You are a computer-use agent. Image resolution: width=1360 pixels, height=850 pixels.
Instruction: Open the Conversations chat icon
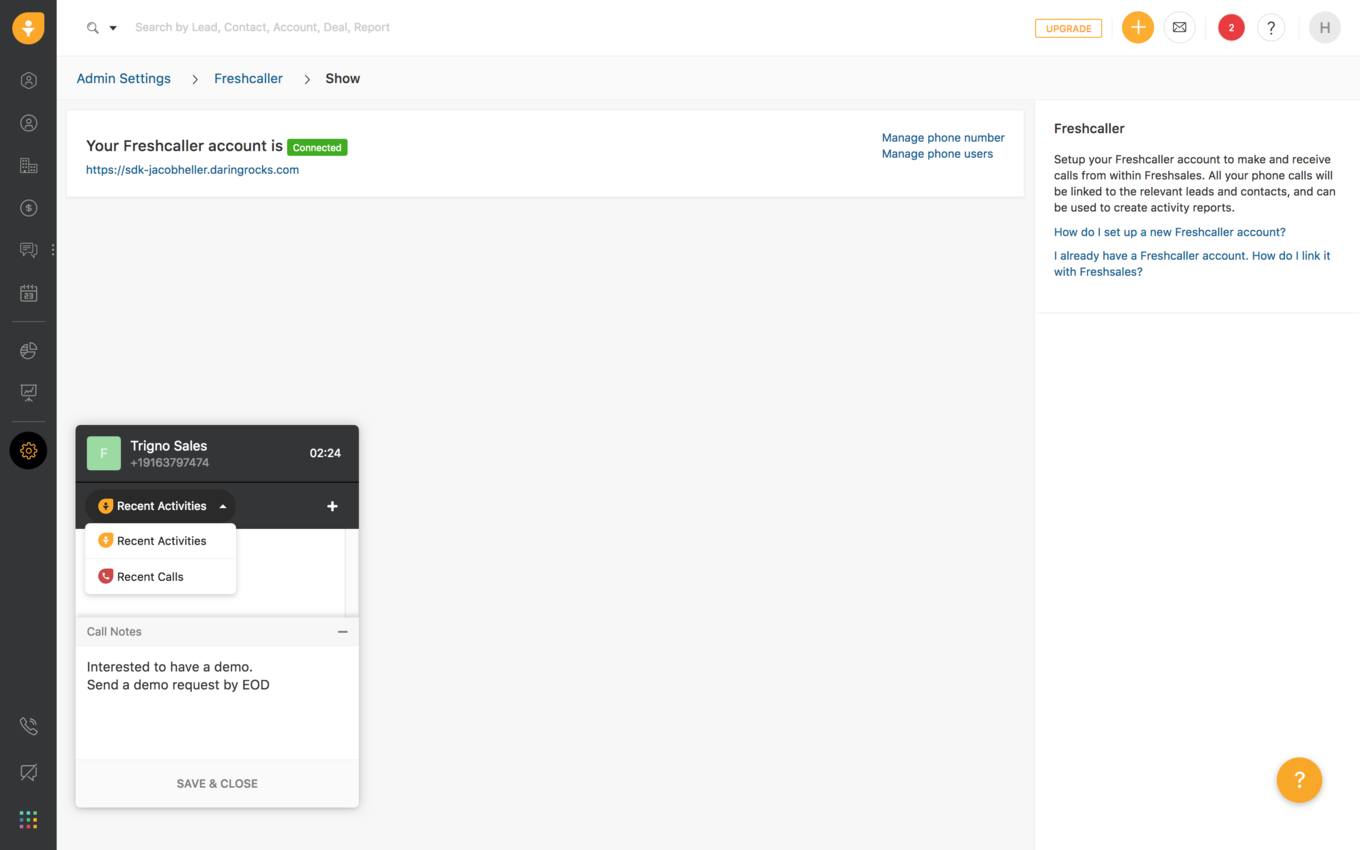(28, 250)
